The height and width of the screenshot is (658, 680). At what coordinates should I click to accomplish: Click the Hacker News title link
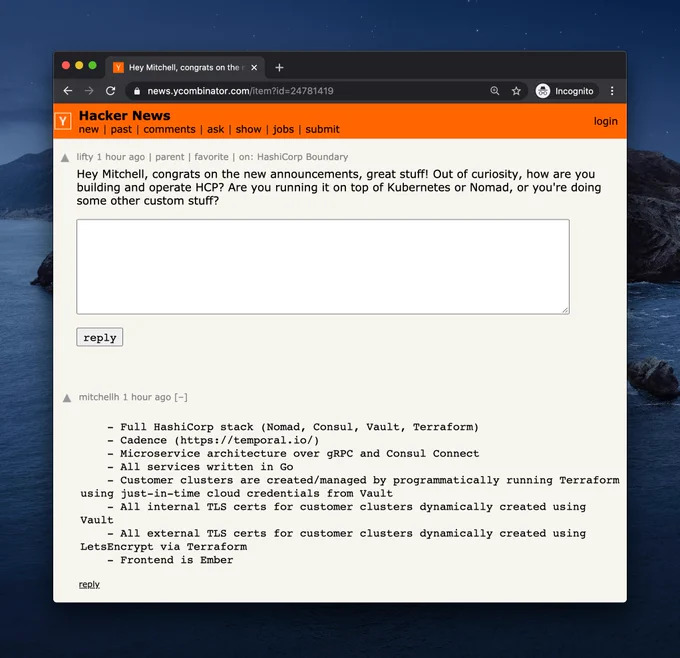[124, 115]
